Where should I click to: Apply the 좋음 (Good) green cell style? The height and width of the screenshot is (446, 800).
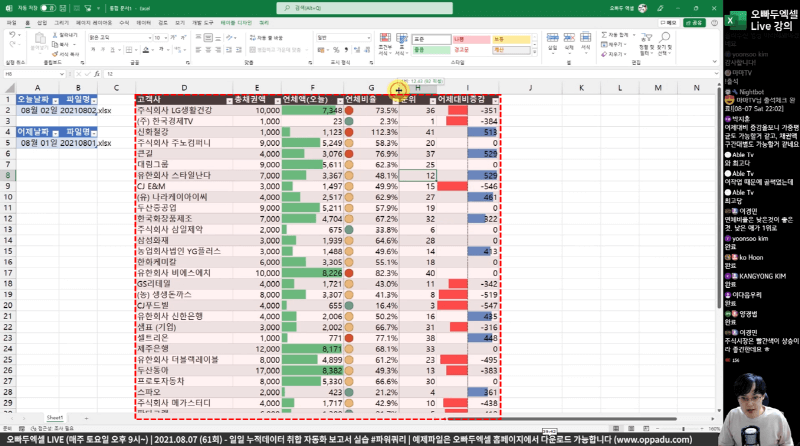(x=431, y=50)
